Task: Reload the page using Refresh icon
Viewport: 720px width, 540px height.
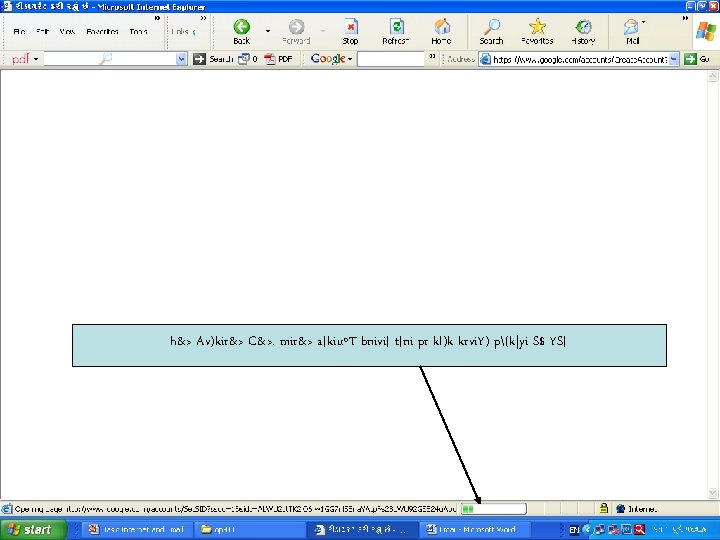Action: [x=396, y=27]
